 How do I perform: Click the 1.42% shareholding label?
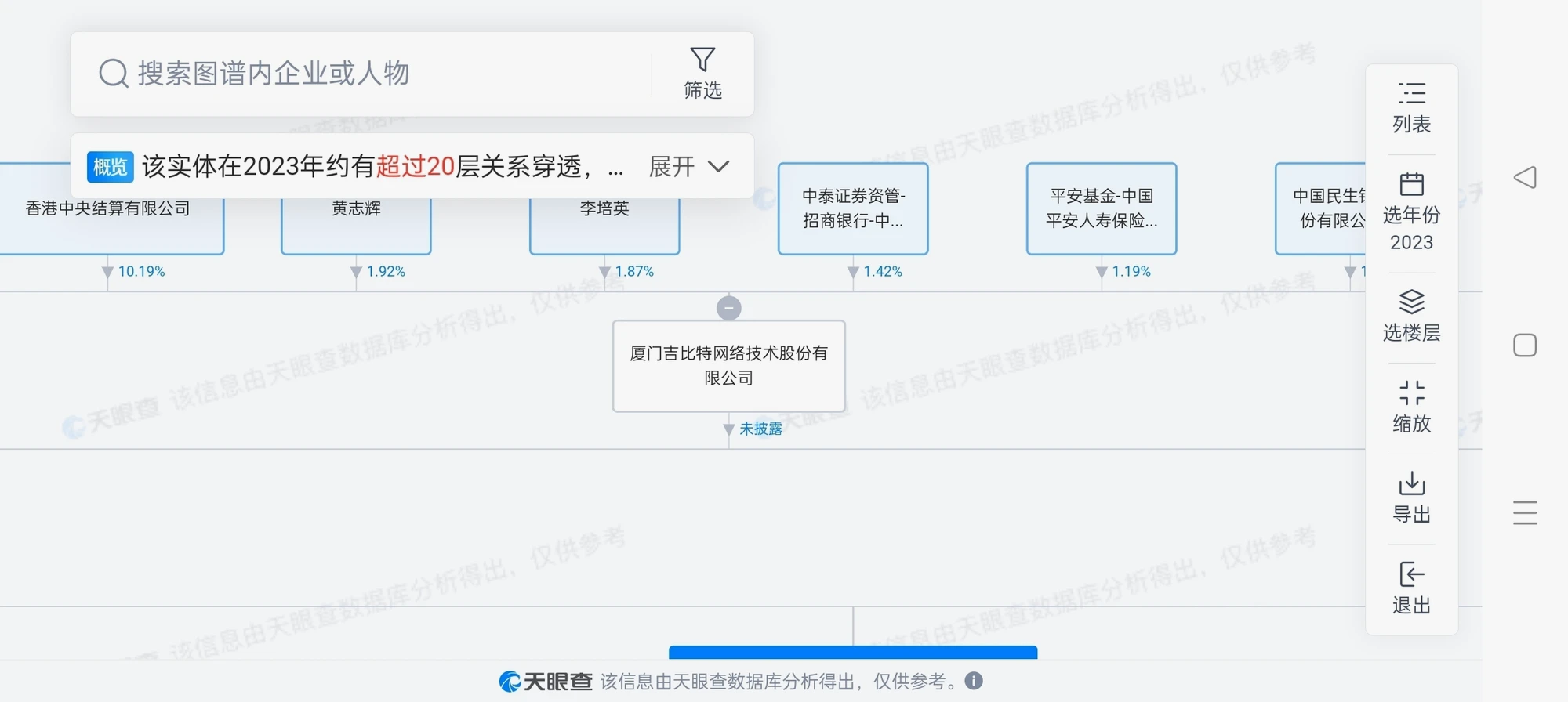coord(883,271)
